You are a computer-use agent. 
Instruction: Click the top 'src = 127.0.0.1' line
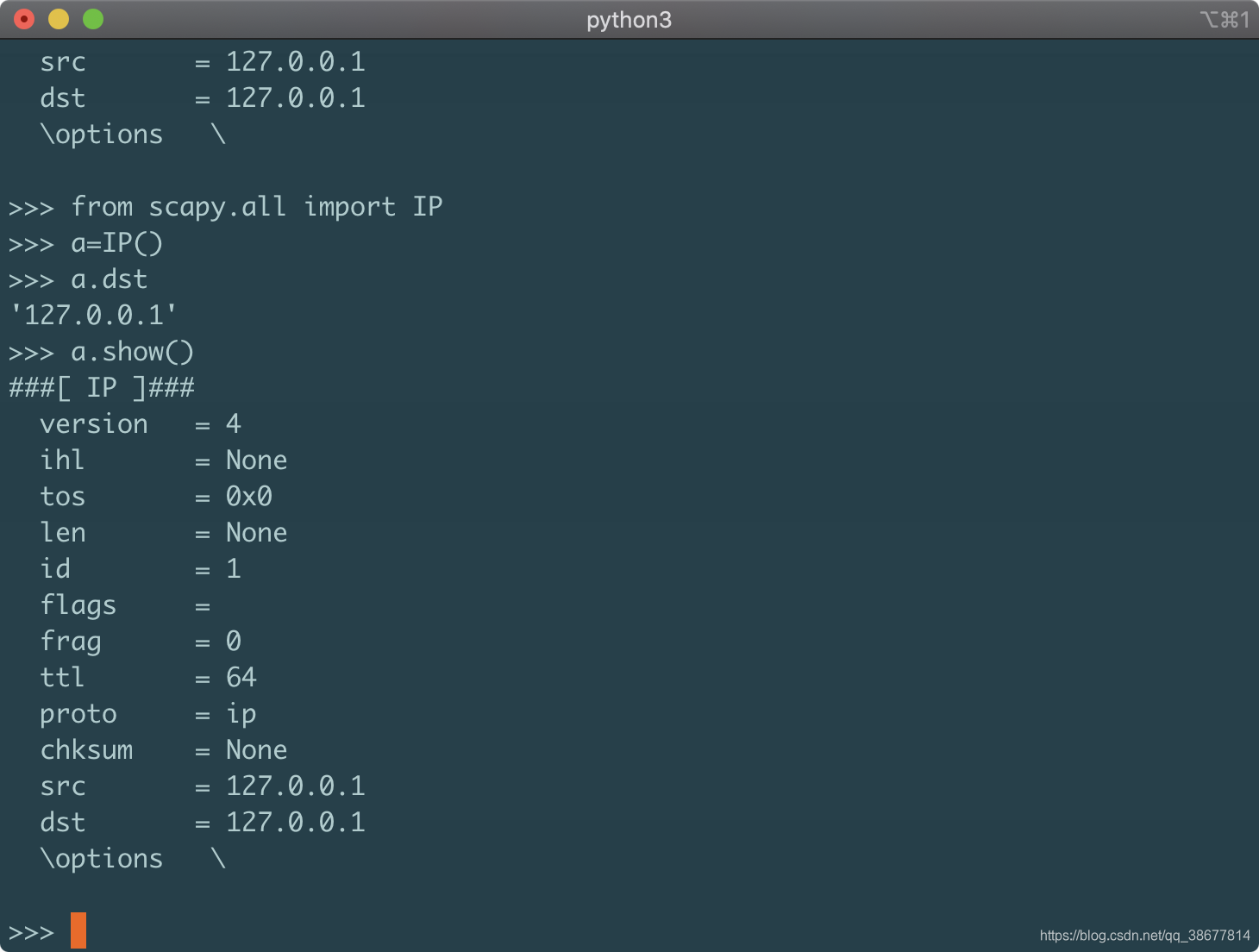[x=203, y=62]
